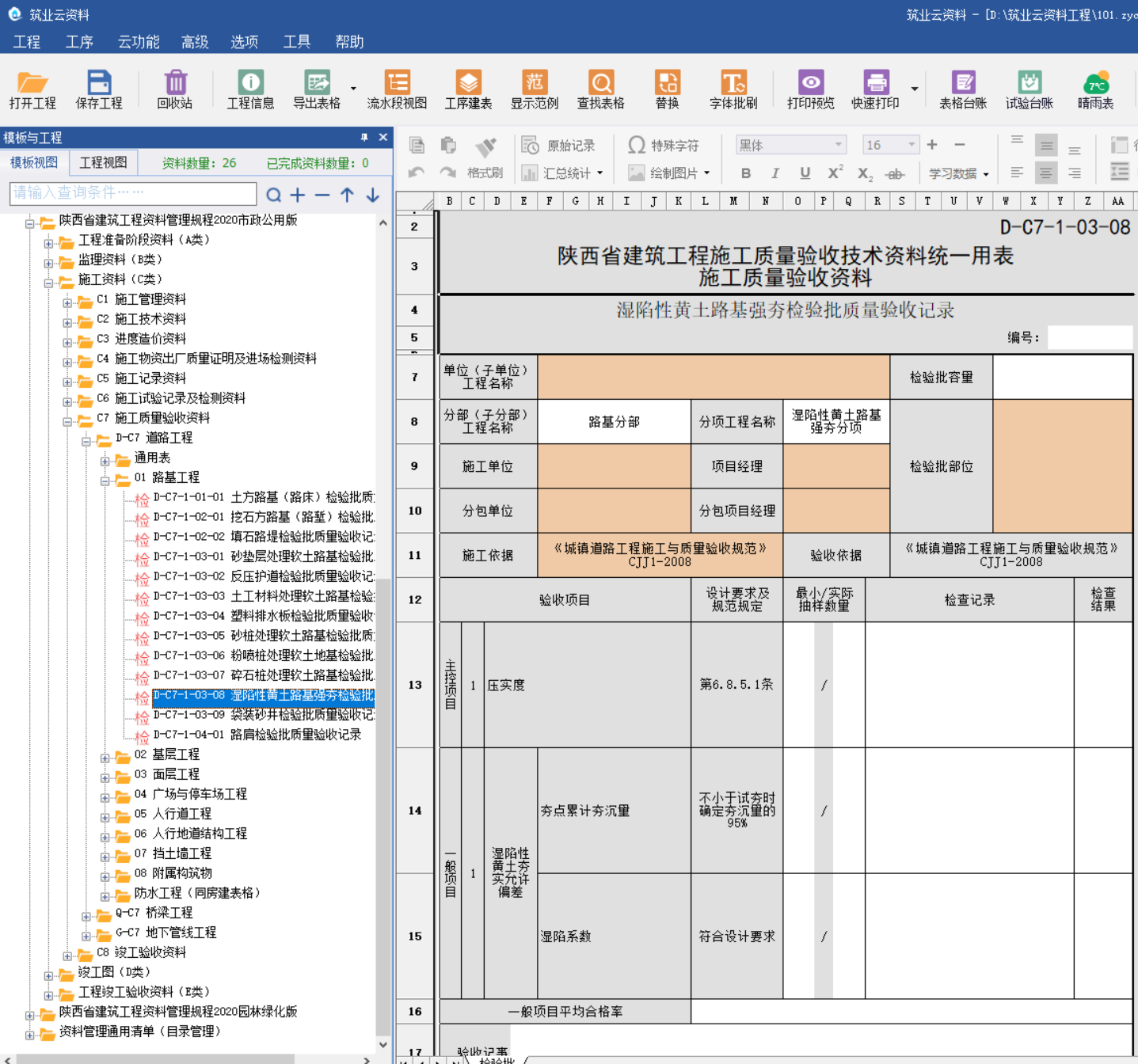Increase font size with plus icon
The height and width of the screenshot is (1064, 1138).
point(932,145)
